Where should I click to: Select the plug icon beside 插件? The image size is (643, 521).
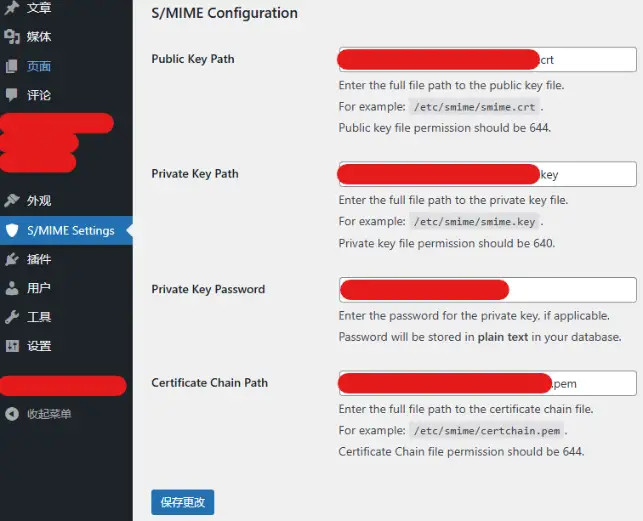[x=12, y=259]
